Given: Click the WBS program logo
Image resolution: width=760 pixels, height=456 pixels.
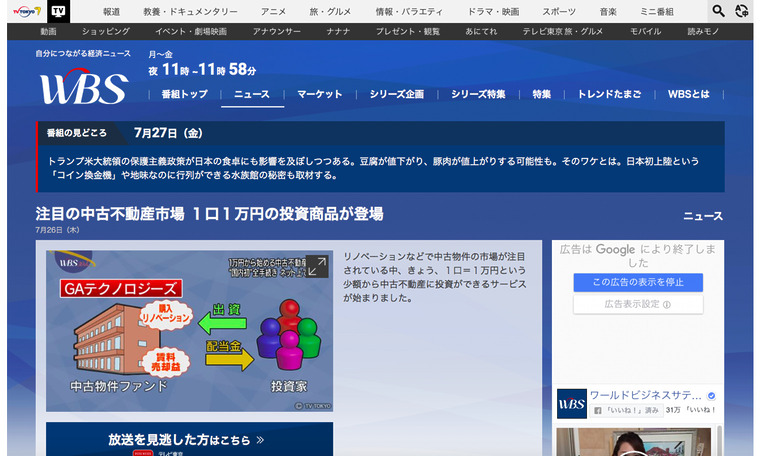Looking at the screenshot, I should [x=83, y=88].
